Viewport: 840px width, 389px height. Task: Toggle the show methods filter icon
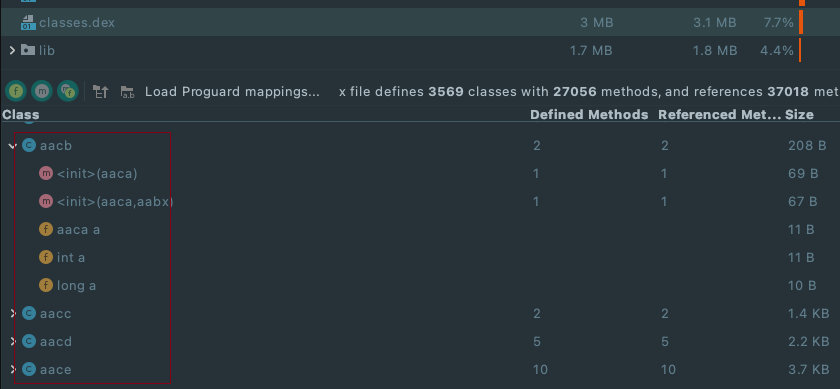[42, 91]
